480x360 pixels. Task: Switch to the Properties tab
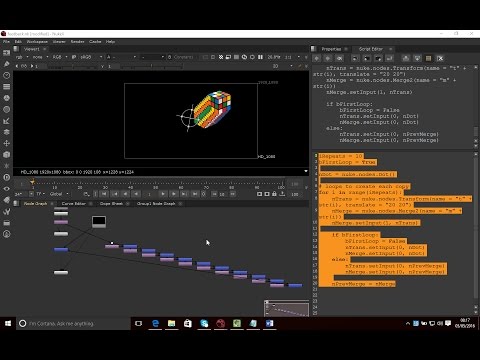331,49
